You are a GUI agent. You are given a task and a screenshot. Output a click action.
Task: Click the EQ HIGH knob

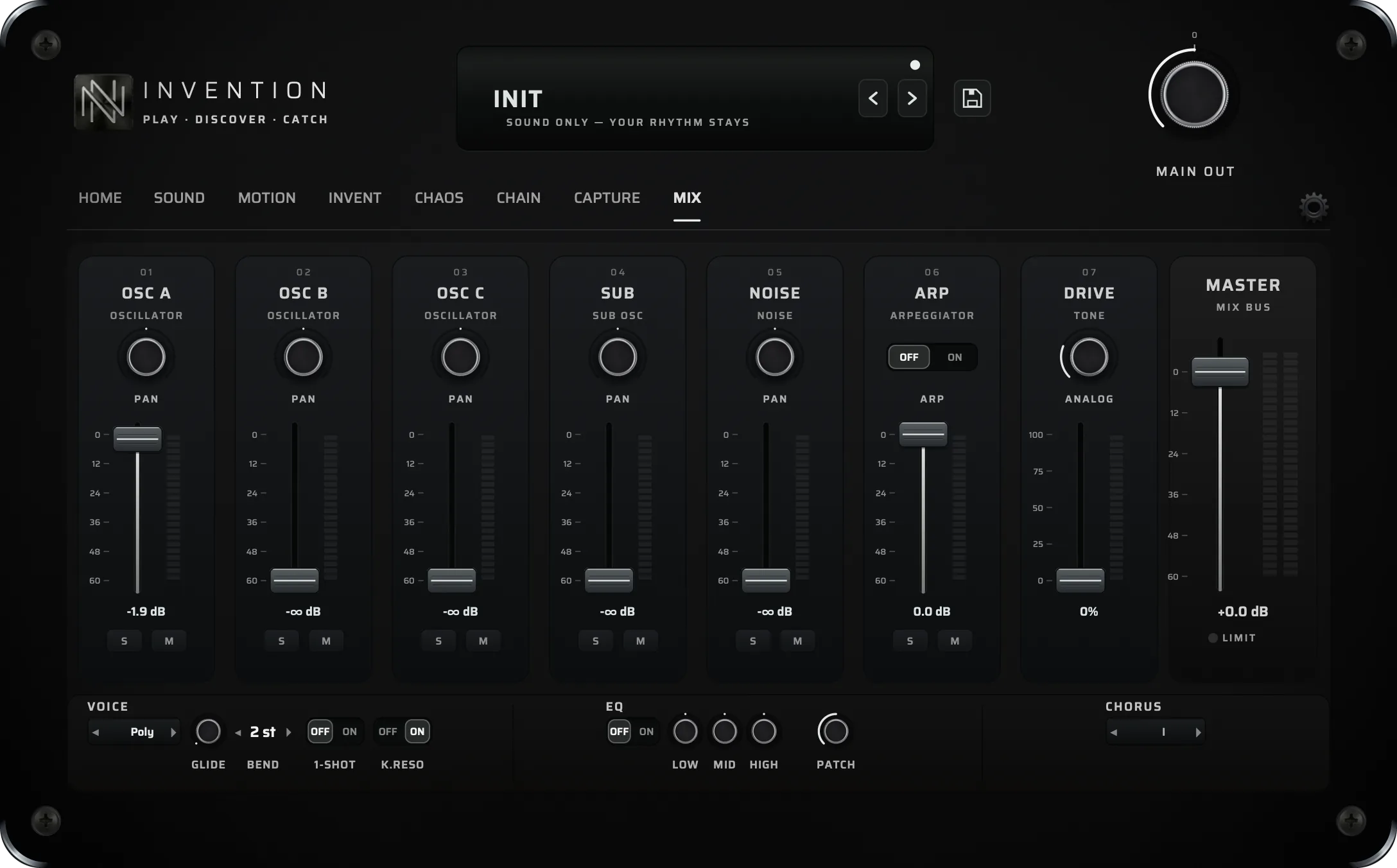(763, 731)
